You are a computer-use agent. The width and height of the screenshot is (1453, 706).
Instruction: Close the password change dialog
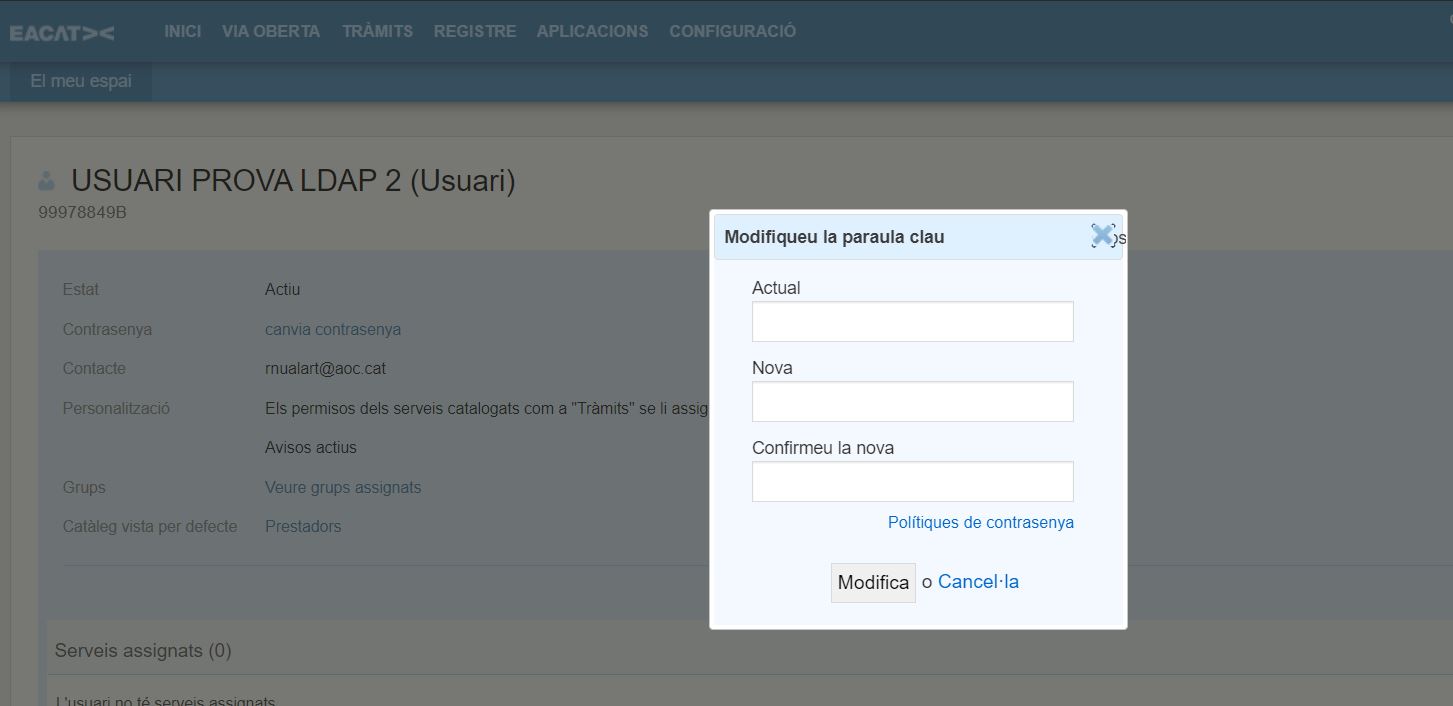pos(1102,236)
